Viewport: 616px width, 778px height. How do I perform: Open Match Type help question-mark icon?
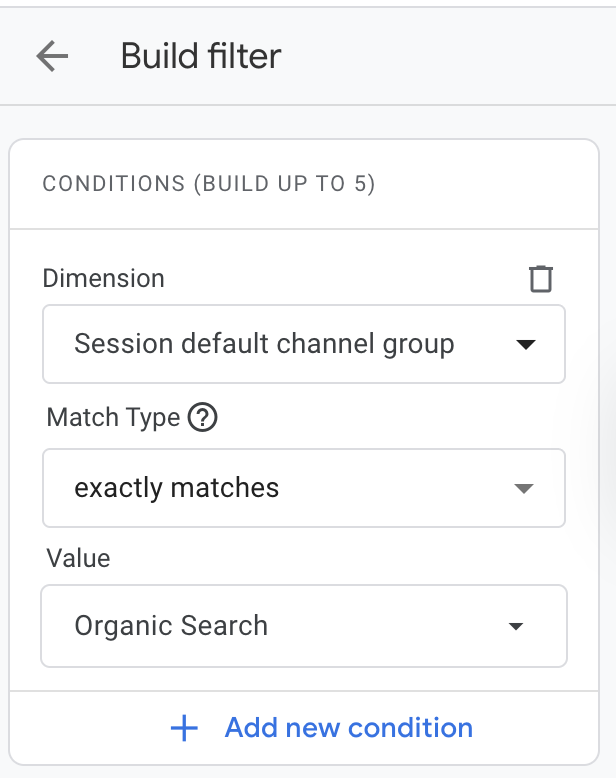[202, 417]
